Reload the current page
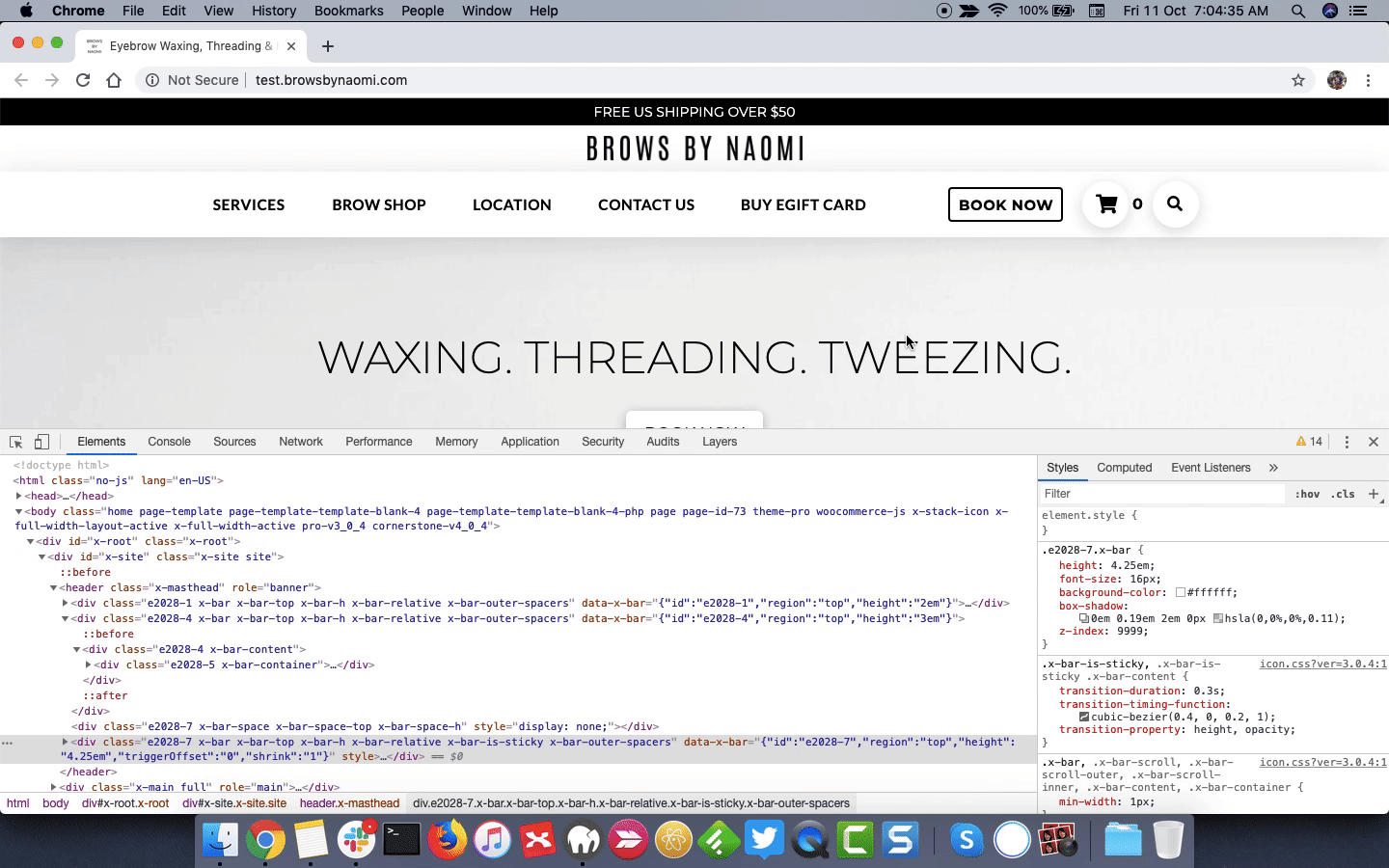 (83, 80)
